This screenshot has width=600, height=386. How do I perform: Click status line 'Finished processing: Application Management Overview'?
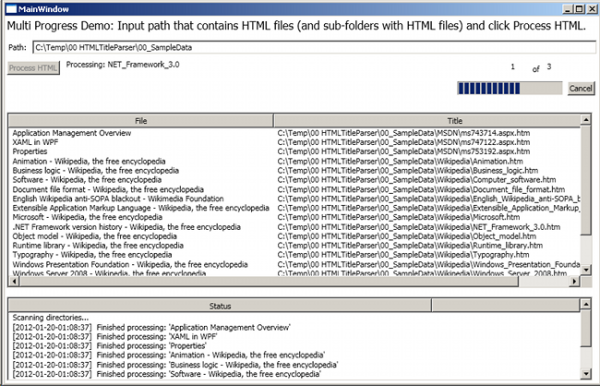tap(152, 327)
